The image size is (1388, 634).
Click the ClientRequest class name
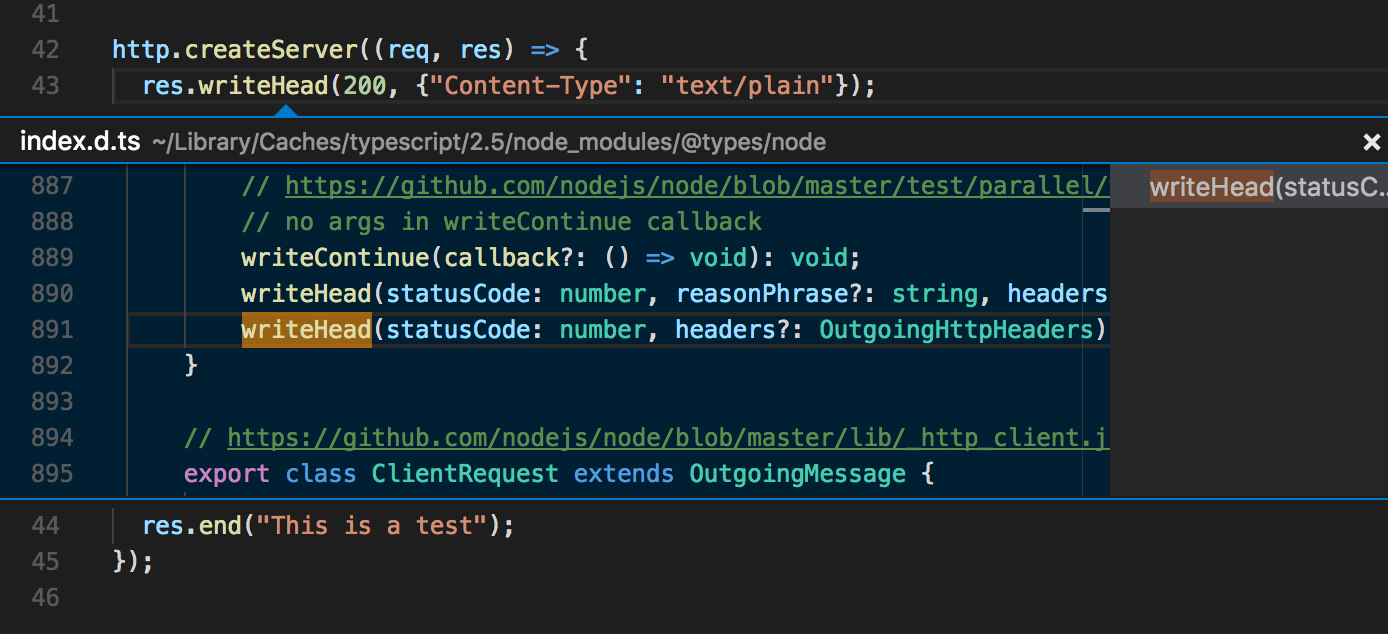pos(464,473)
